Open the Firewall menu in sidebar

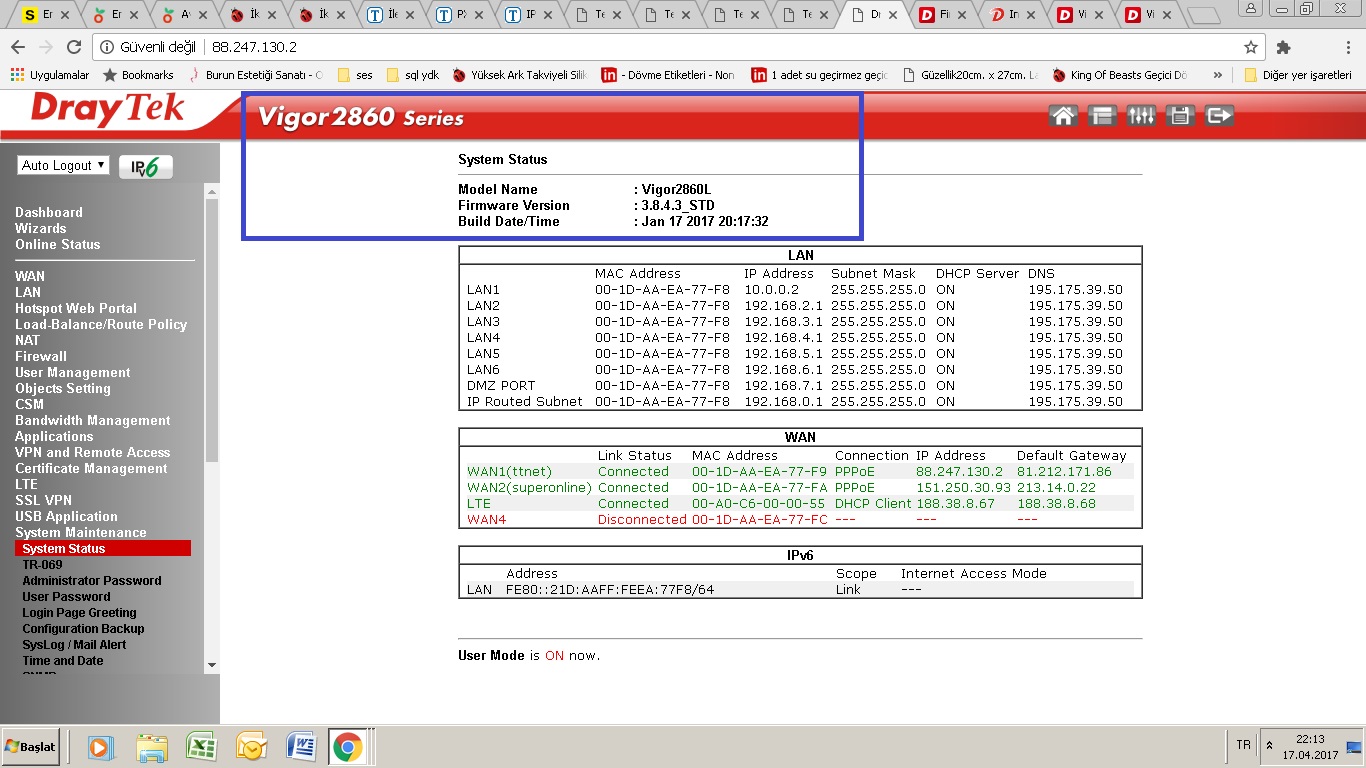click(41, 356)
